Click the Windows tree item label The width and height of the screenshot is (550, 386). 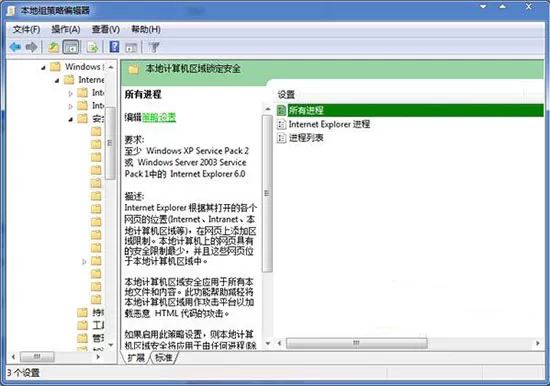point(84,67)
